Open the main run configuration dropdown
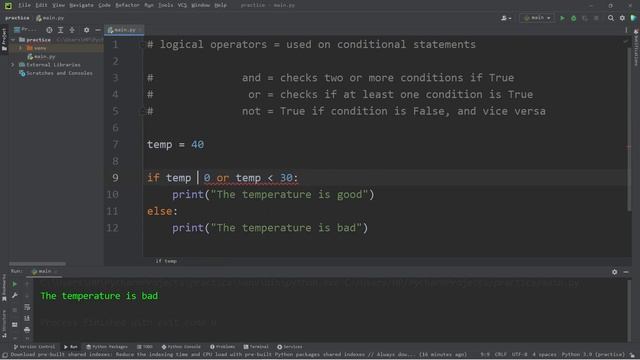 [x=537, y=18]
